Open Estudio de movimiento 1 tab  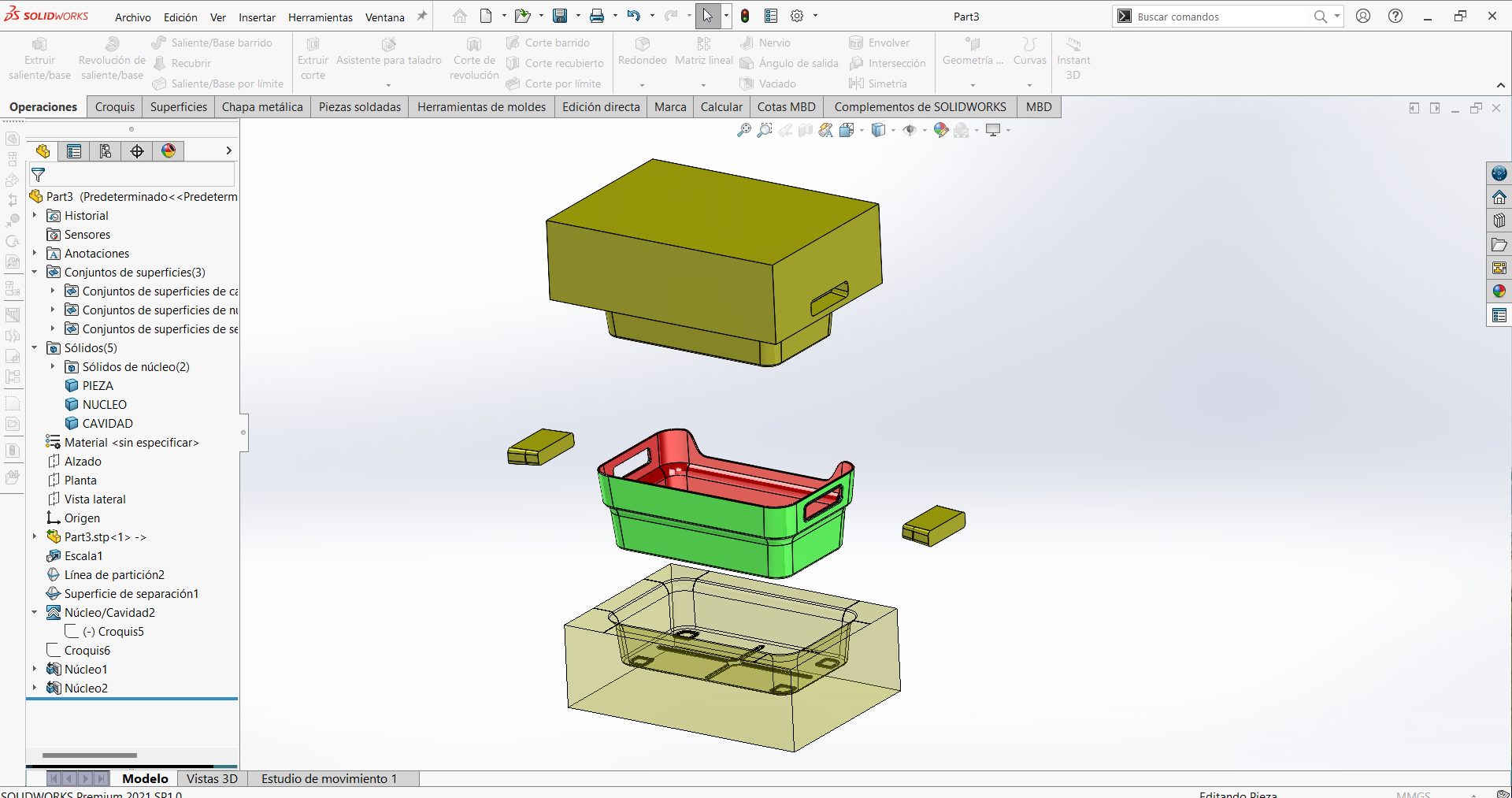point(329,778)
